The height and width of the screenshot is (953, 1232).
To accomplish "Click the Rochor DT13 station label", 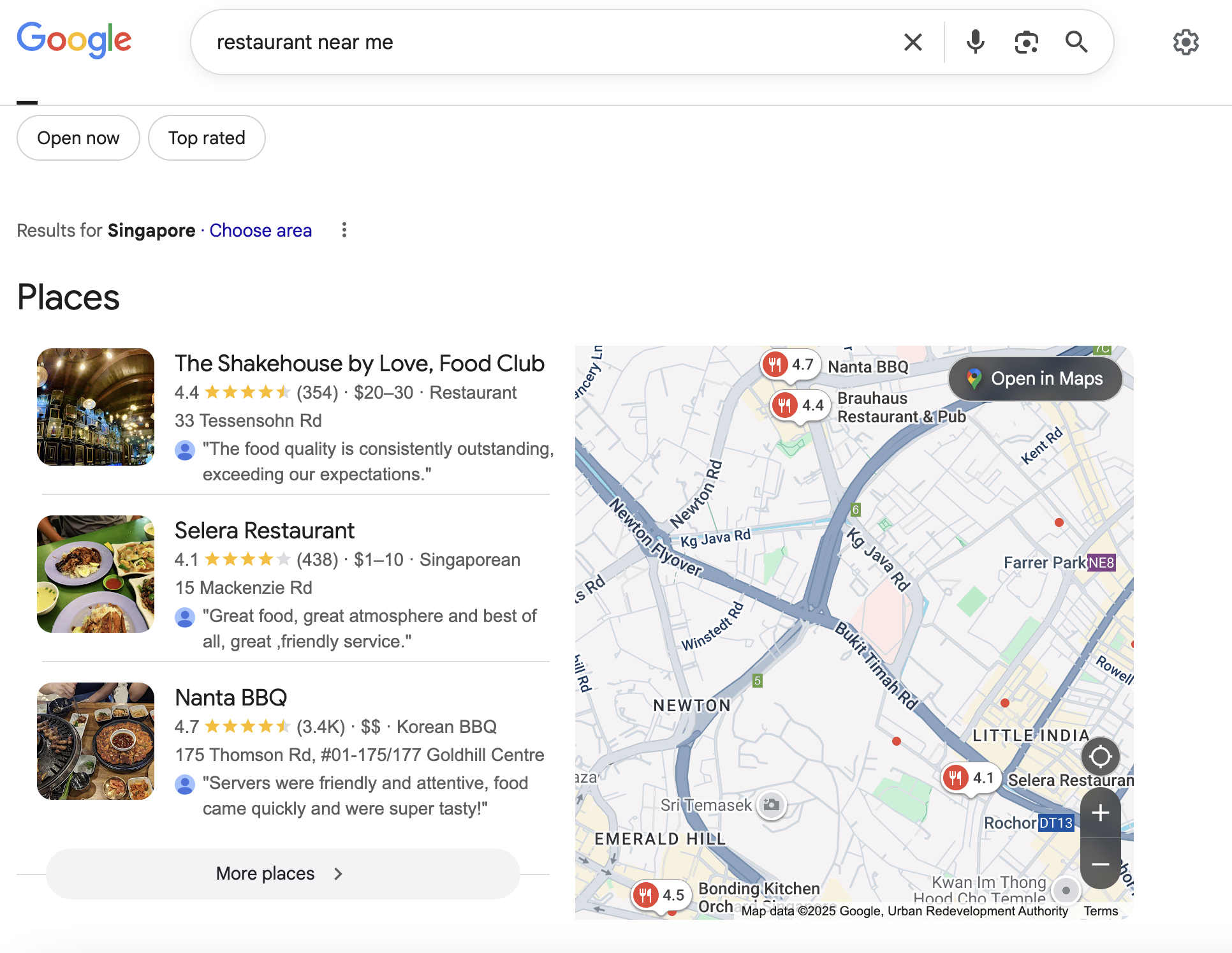I will click(x=1029, y=823).
